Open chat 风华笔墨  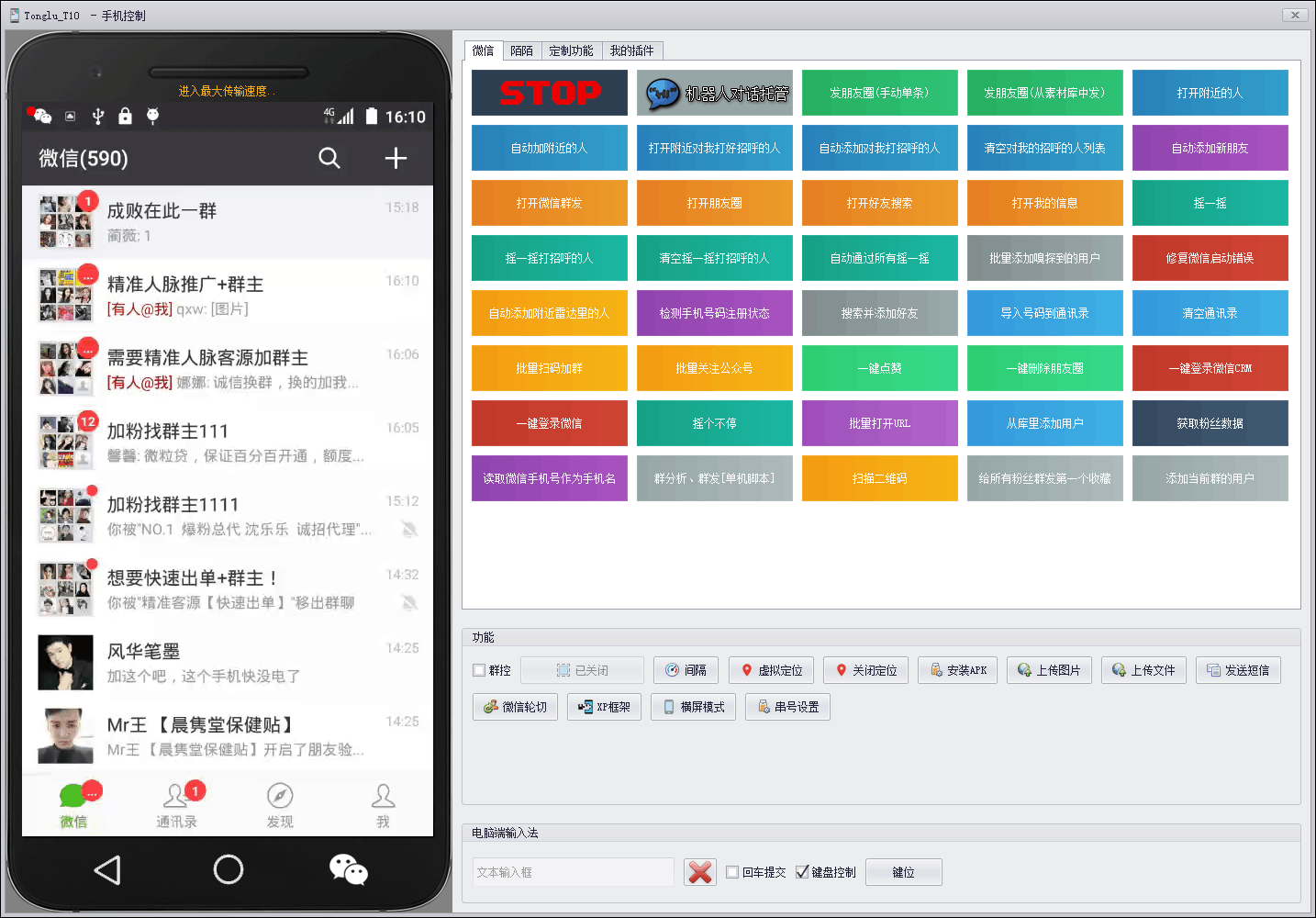pos(228,663)
